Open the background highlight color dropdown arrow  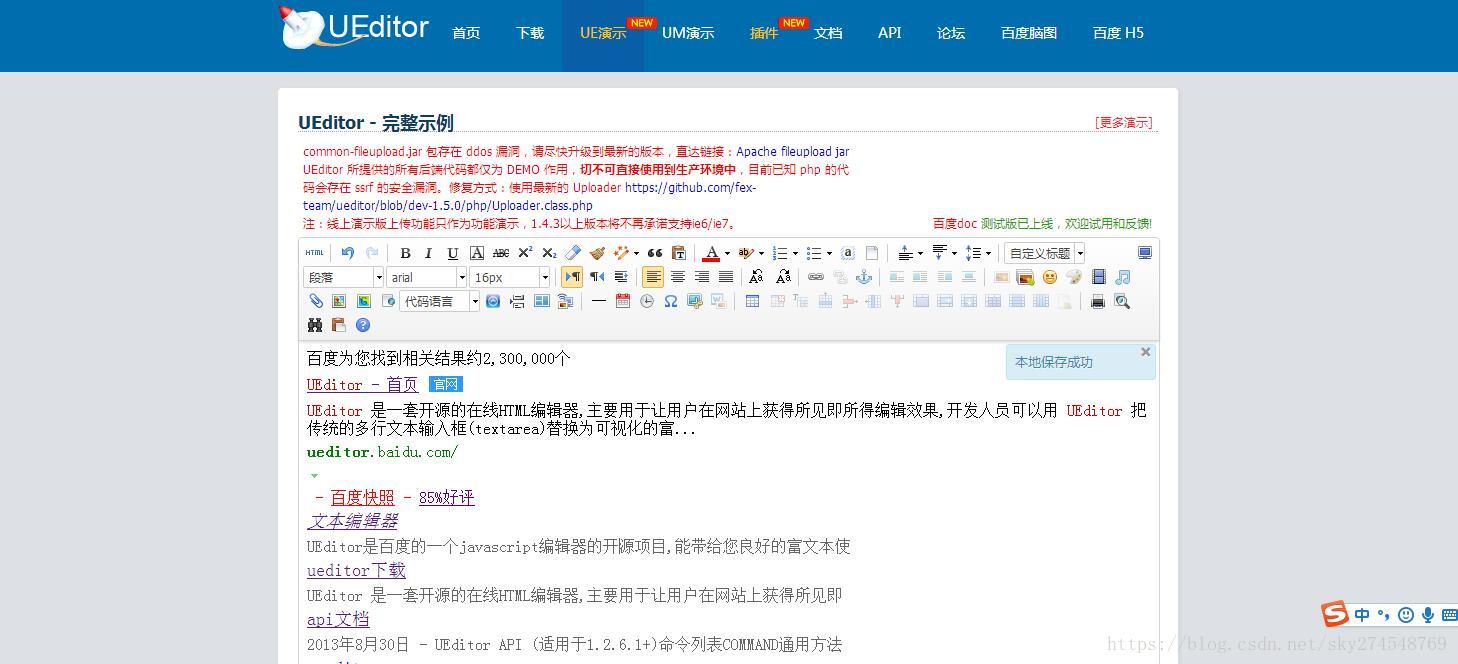[761, 254]
